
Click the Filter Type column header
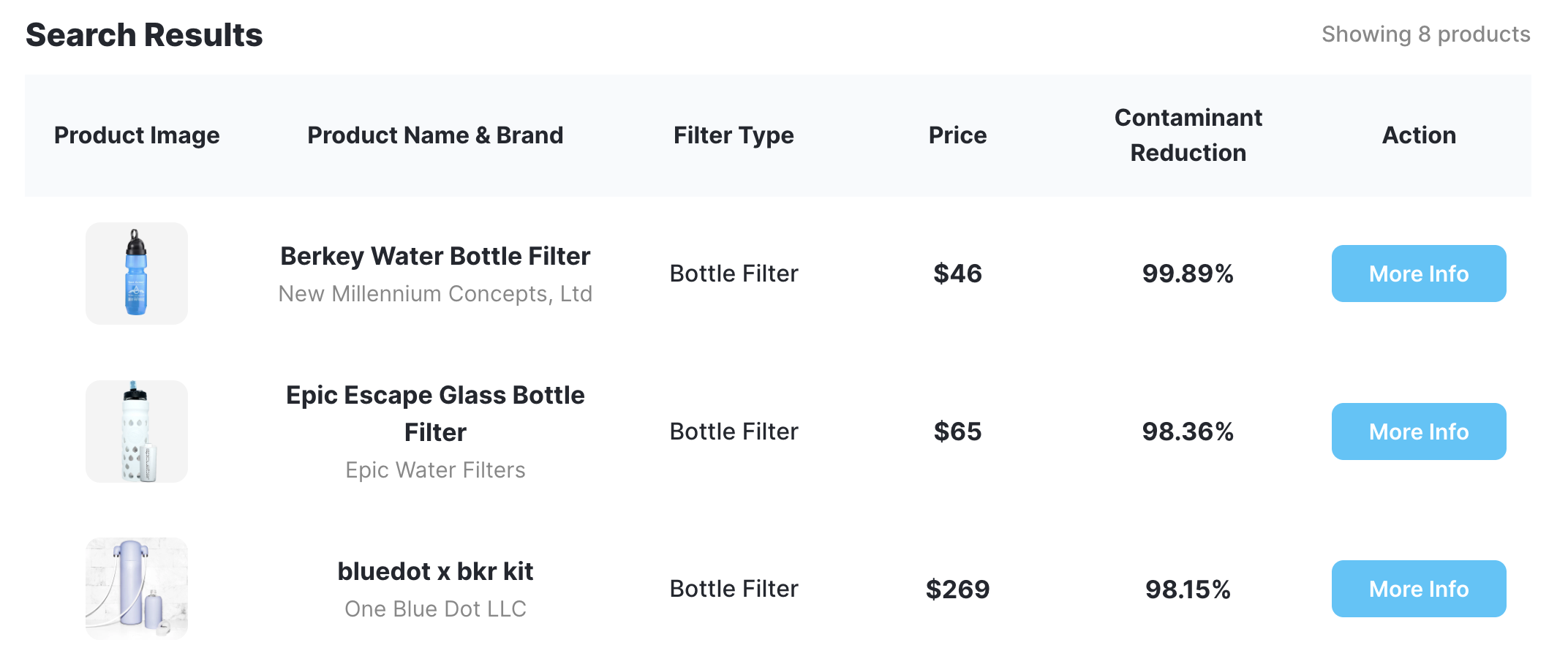734,135
